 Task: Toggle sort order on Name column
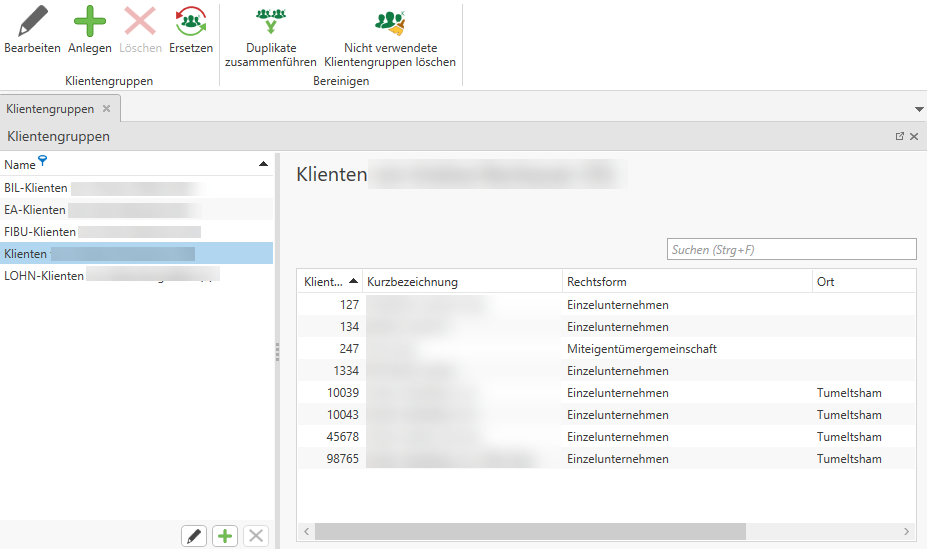[263, 163]
